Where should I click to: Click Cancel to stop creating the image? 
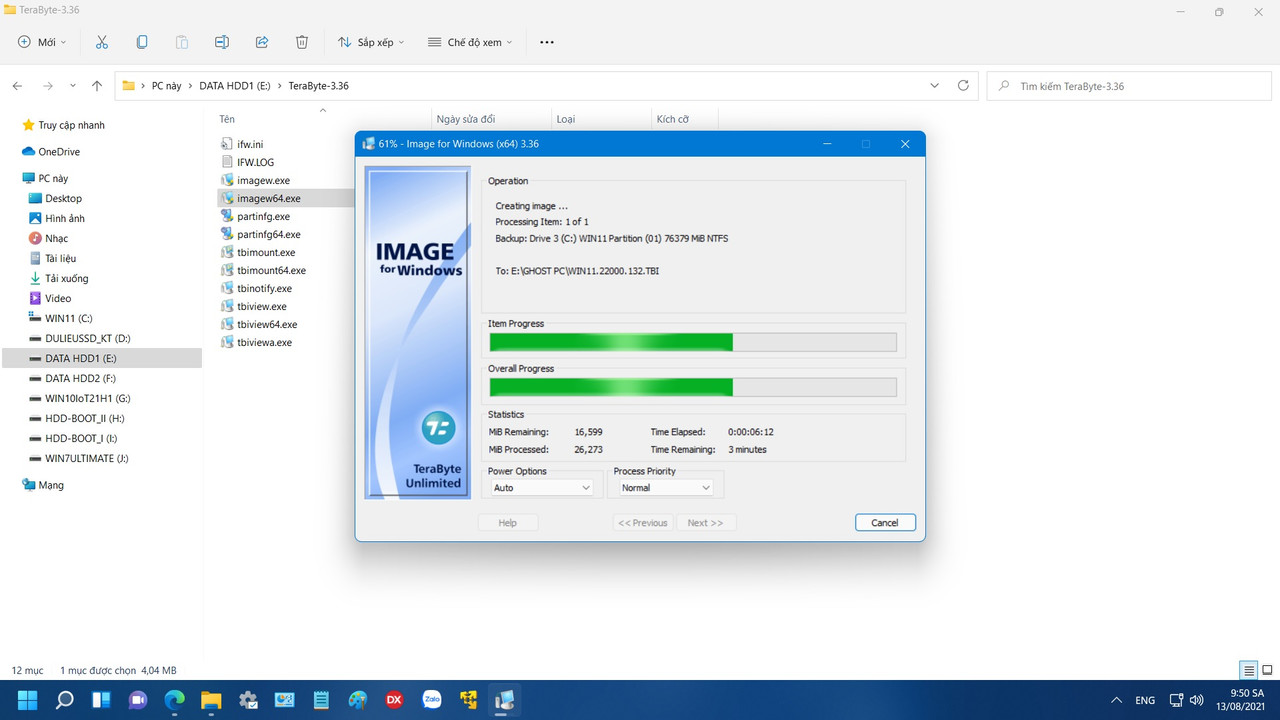pyautogui.click(x=885, y=522)
